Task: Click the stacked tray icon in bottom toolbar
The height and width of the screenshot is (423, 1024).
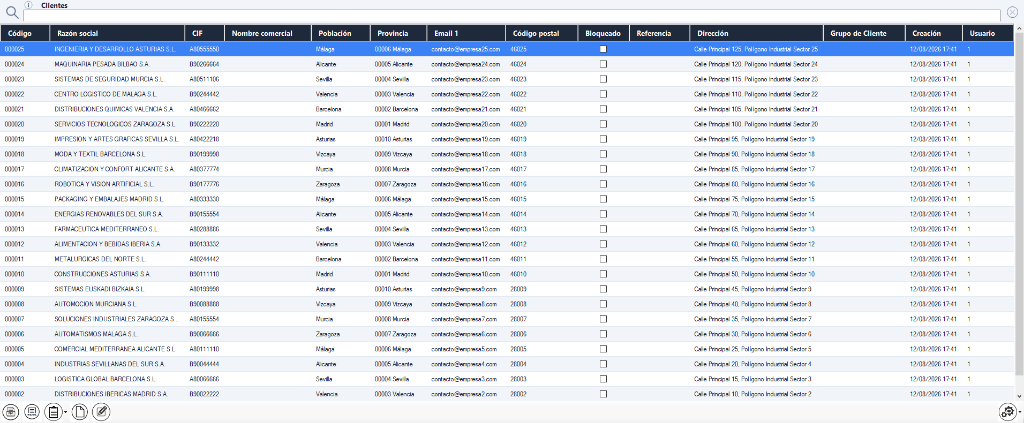Action: (11, 411)
